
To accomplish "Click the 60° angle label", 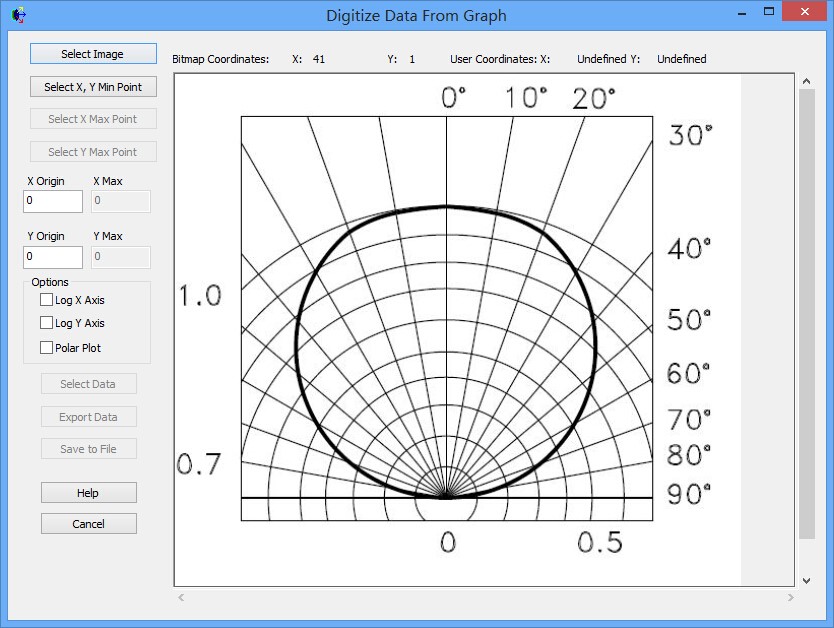I will pyautogui.click(x=688, y=374).
